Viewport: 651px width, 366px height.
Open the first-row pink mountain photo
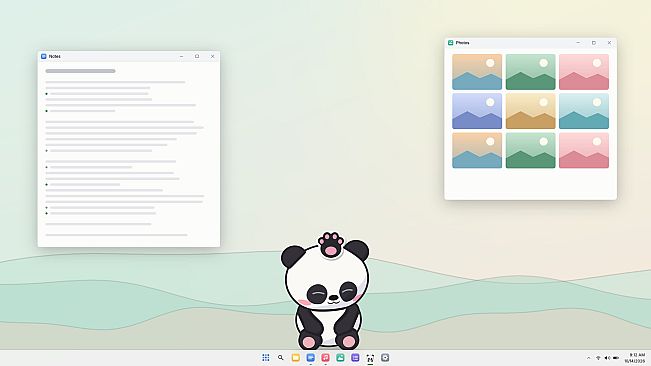(x=584, y=72)
